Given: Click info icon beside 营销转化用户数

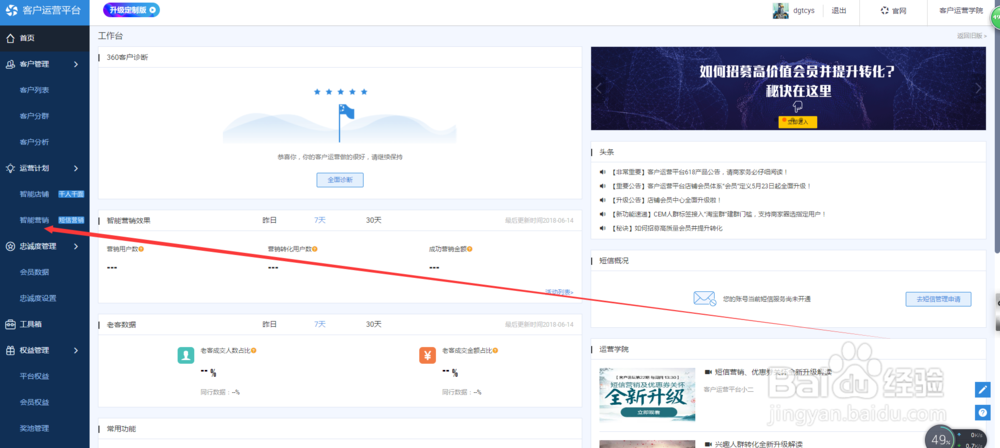Looking at the screenshot, I should [315, 249].
